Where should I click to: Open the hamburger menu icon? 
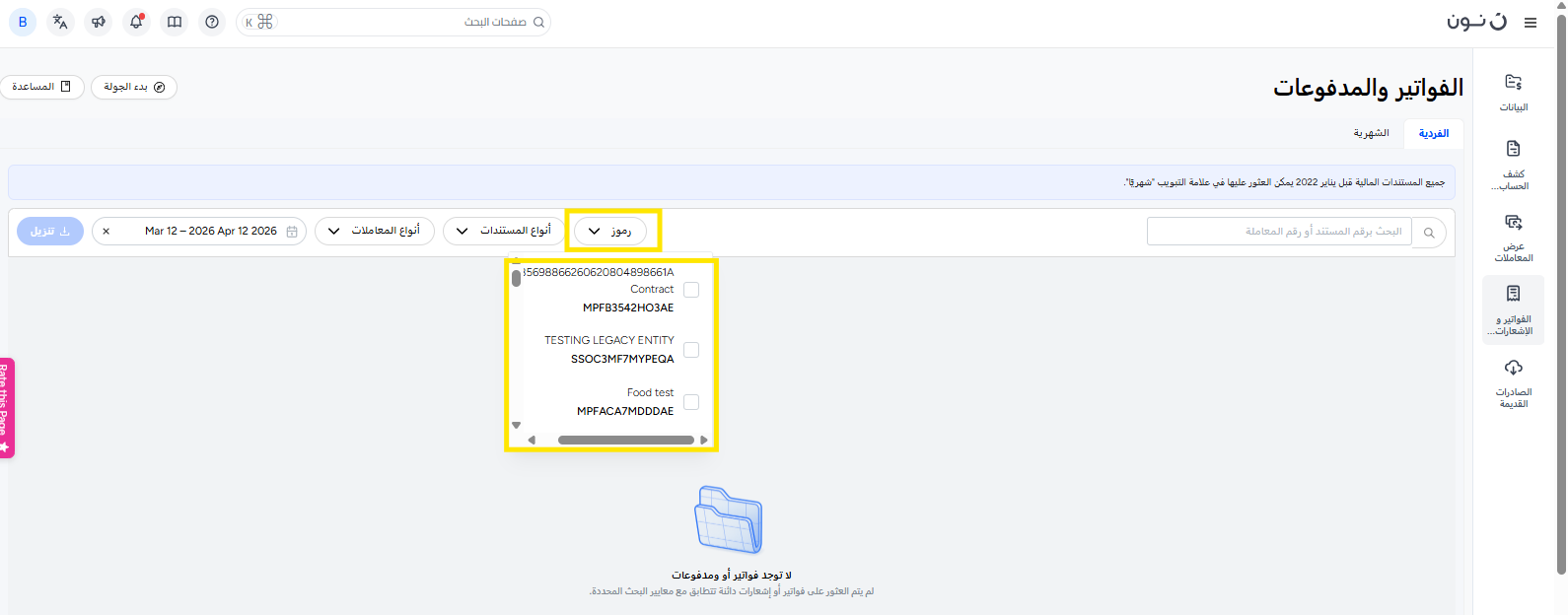coord(1530,23)
